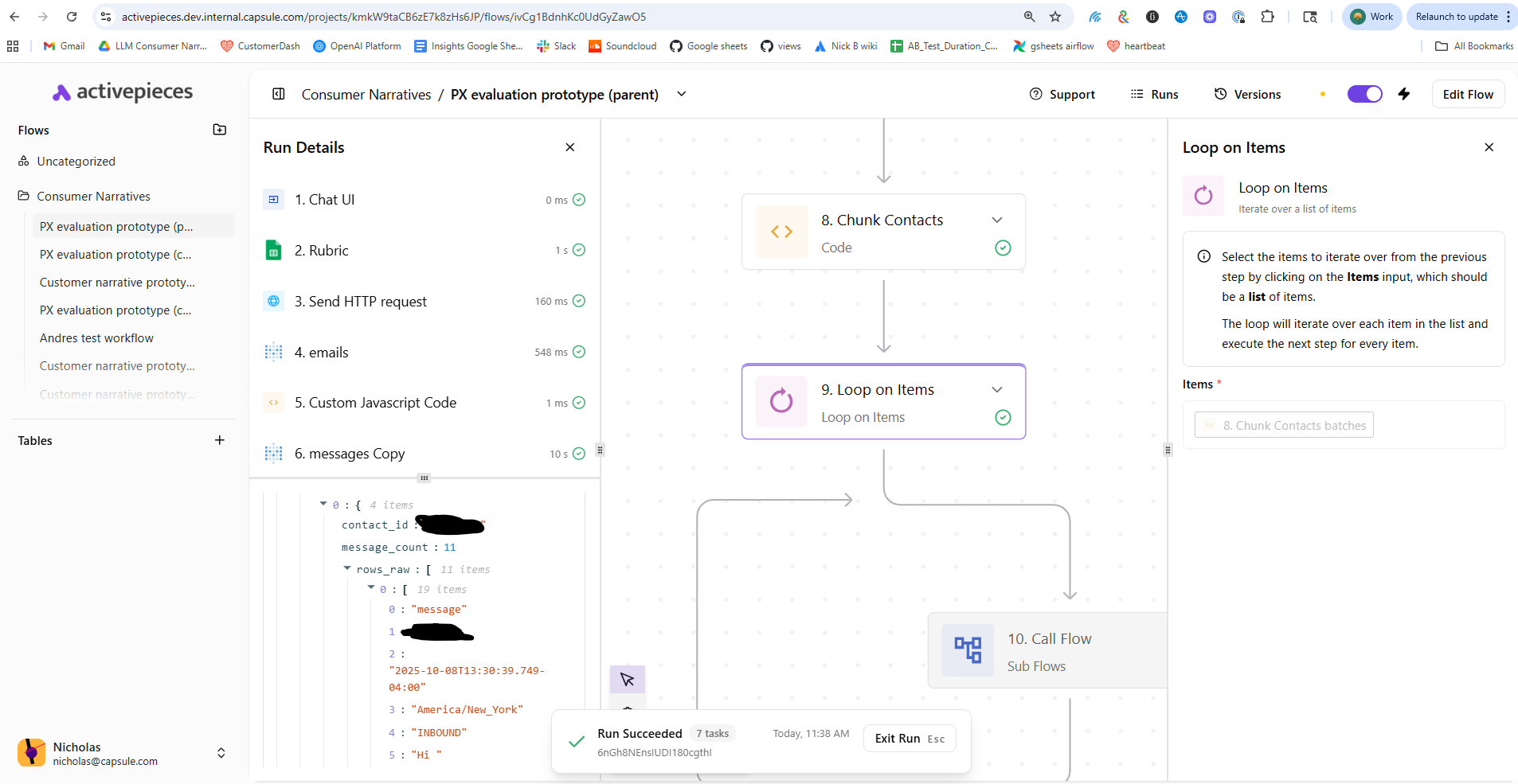Toggle the flow enabled switch off

(1364, 94)
